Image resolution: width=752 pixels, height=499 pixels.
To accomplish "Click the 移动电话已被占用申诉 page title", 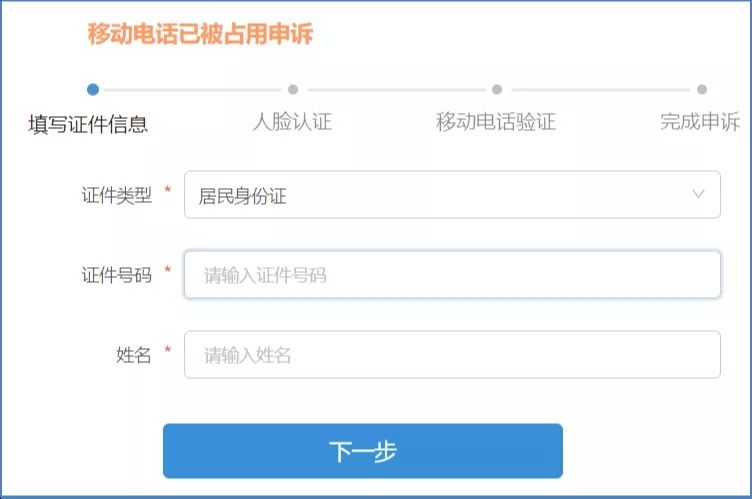I will pos(200,34).
